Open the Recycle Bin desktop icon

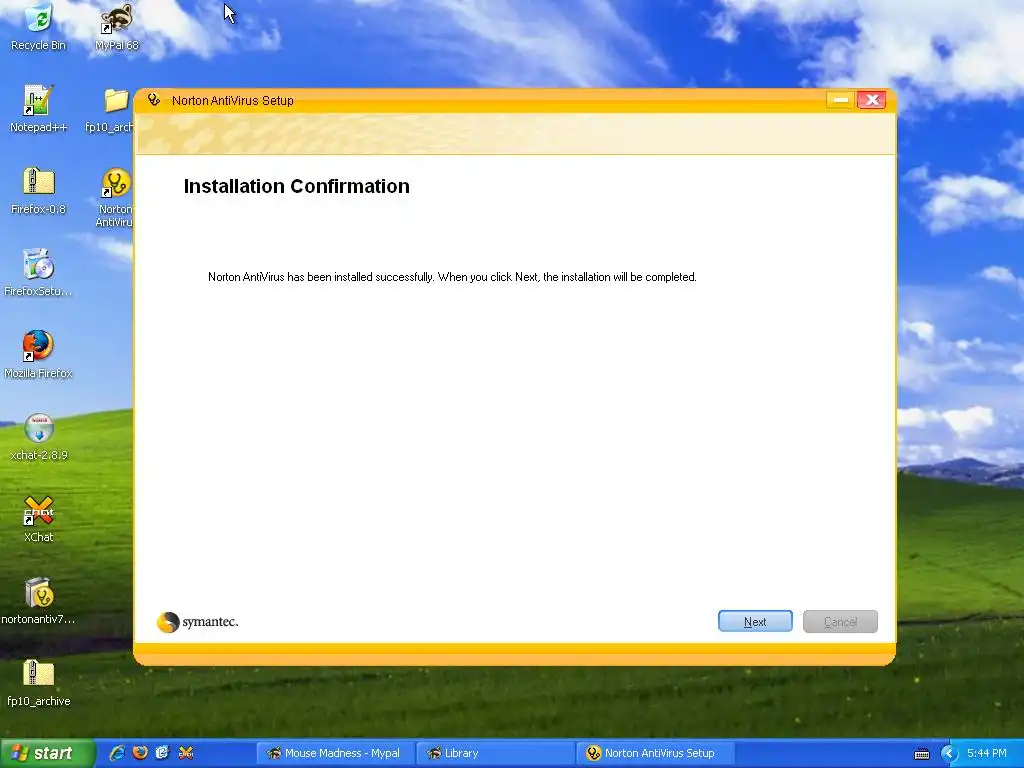click(39, 27)
